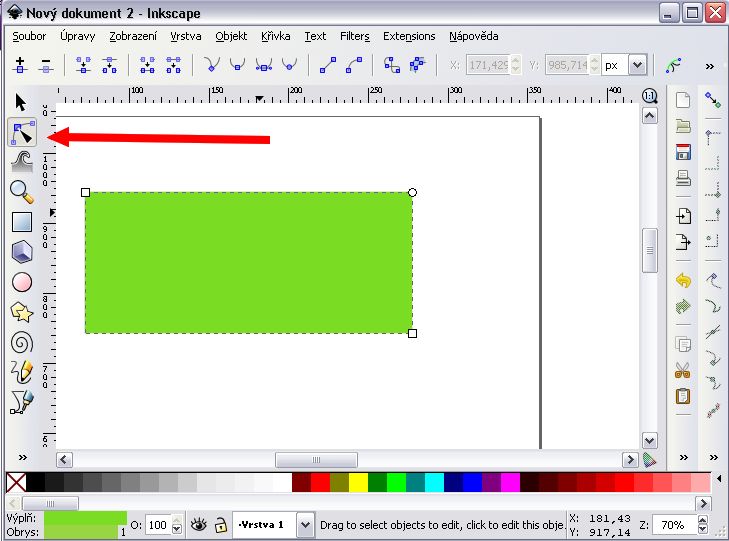Click Redo green arrow icon
729x541 pixels.
click(x=683, y=307)
